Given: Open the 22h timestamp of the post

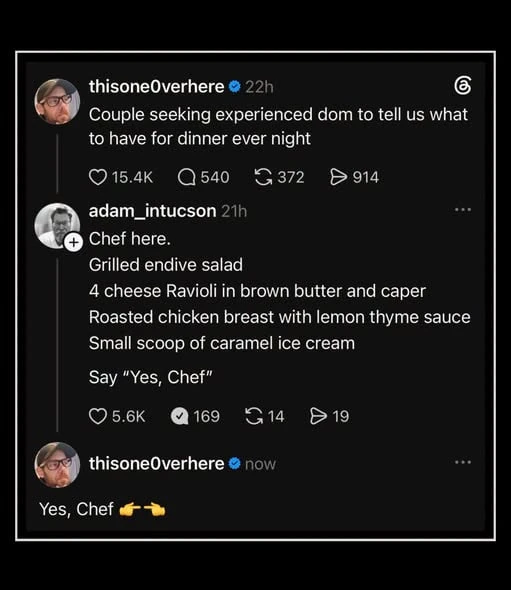Looking at the screenshot, I should pos(259,87).
